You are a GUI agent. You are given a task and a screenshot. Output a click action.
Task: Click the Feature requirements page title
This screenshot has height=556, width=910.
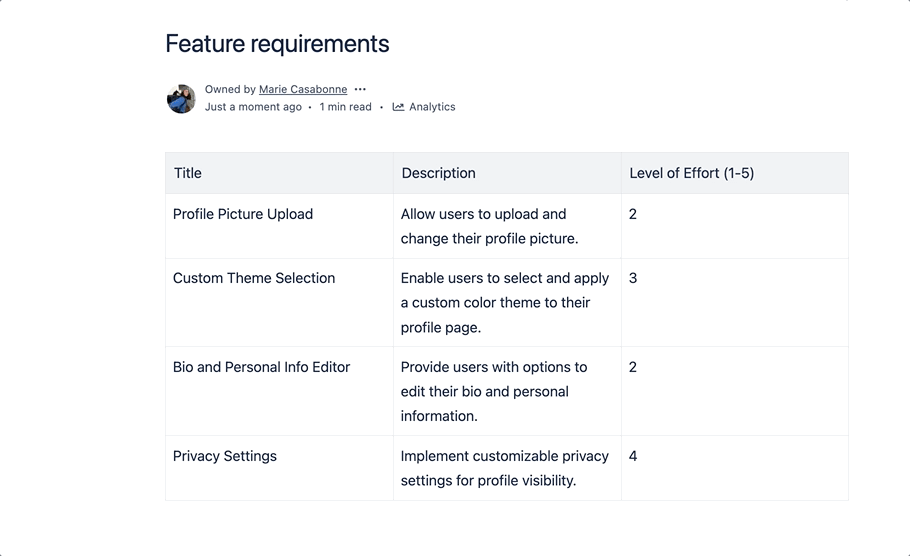277,44
